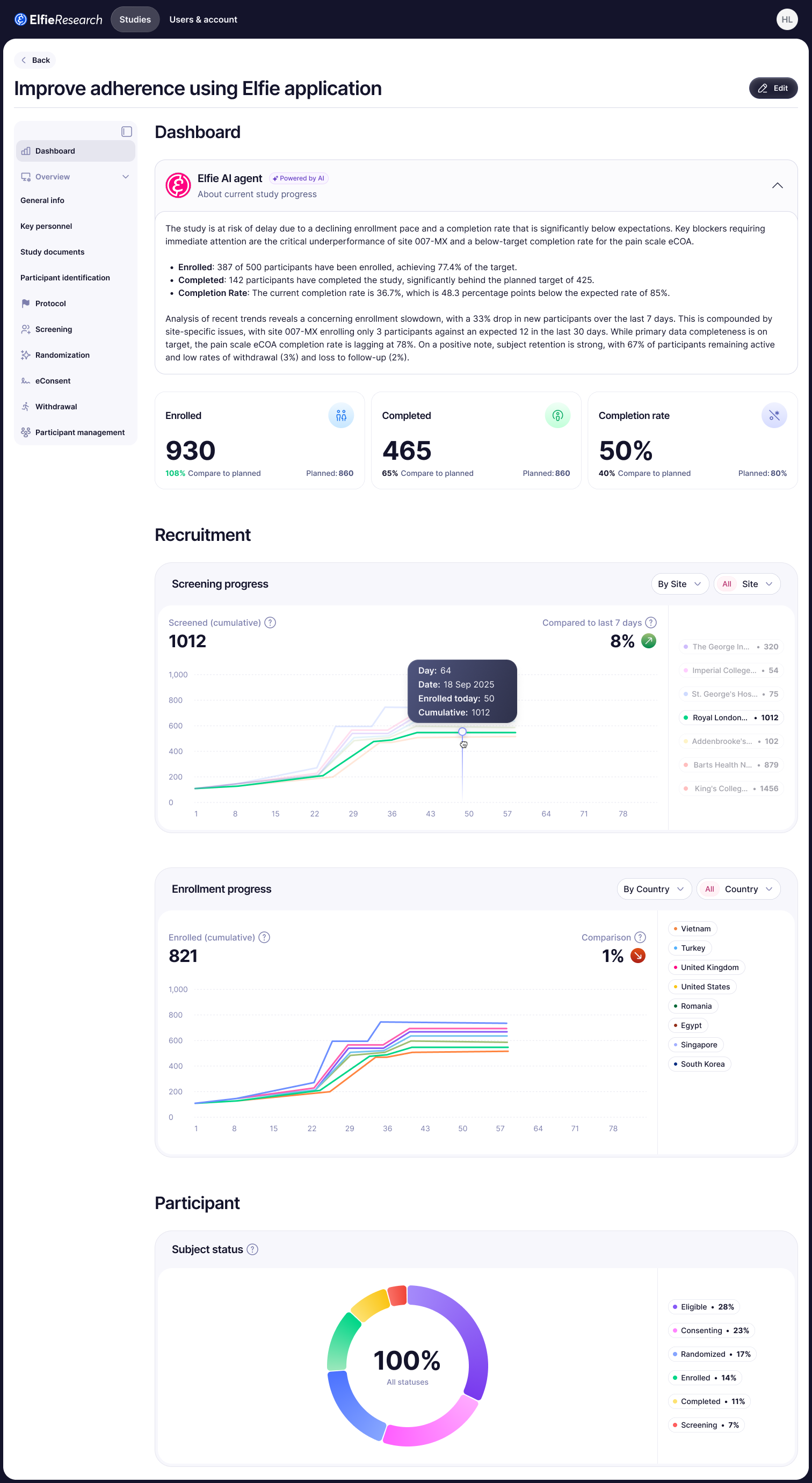Click the green upward trend arrow icon
Screen dimensions: 812x1483
649,641
